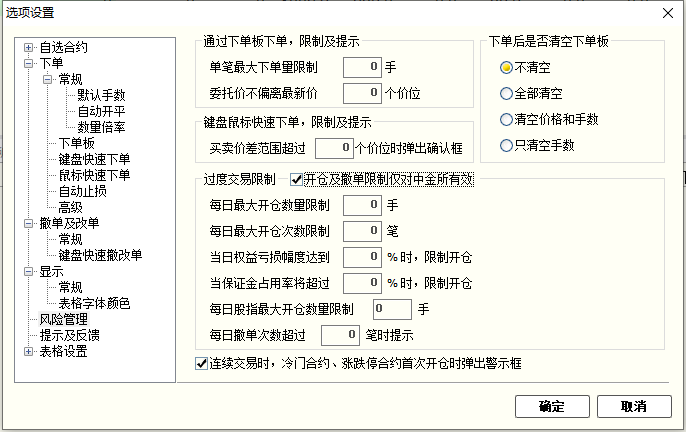The height and width of the screenshot is (432, 686).
Task: Collapse the 显示 tree node
Action: (28, 272)
